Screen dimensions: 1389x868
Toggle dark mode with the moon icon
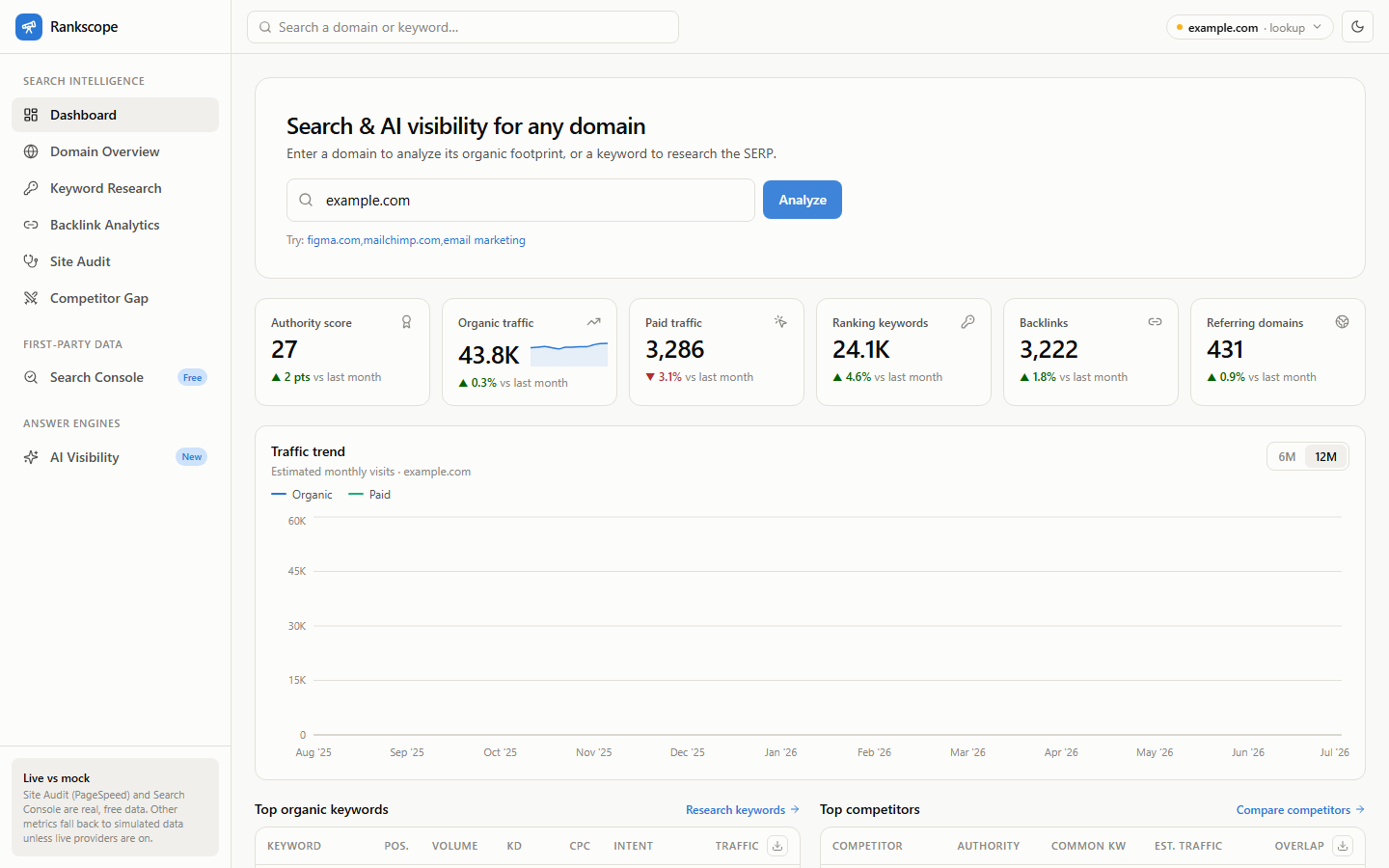click(1357, 27)
